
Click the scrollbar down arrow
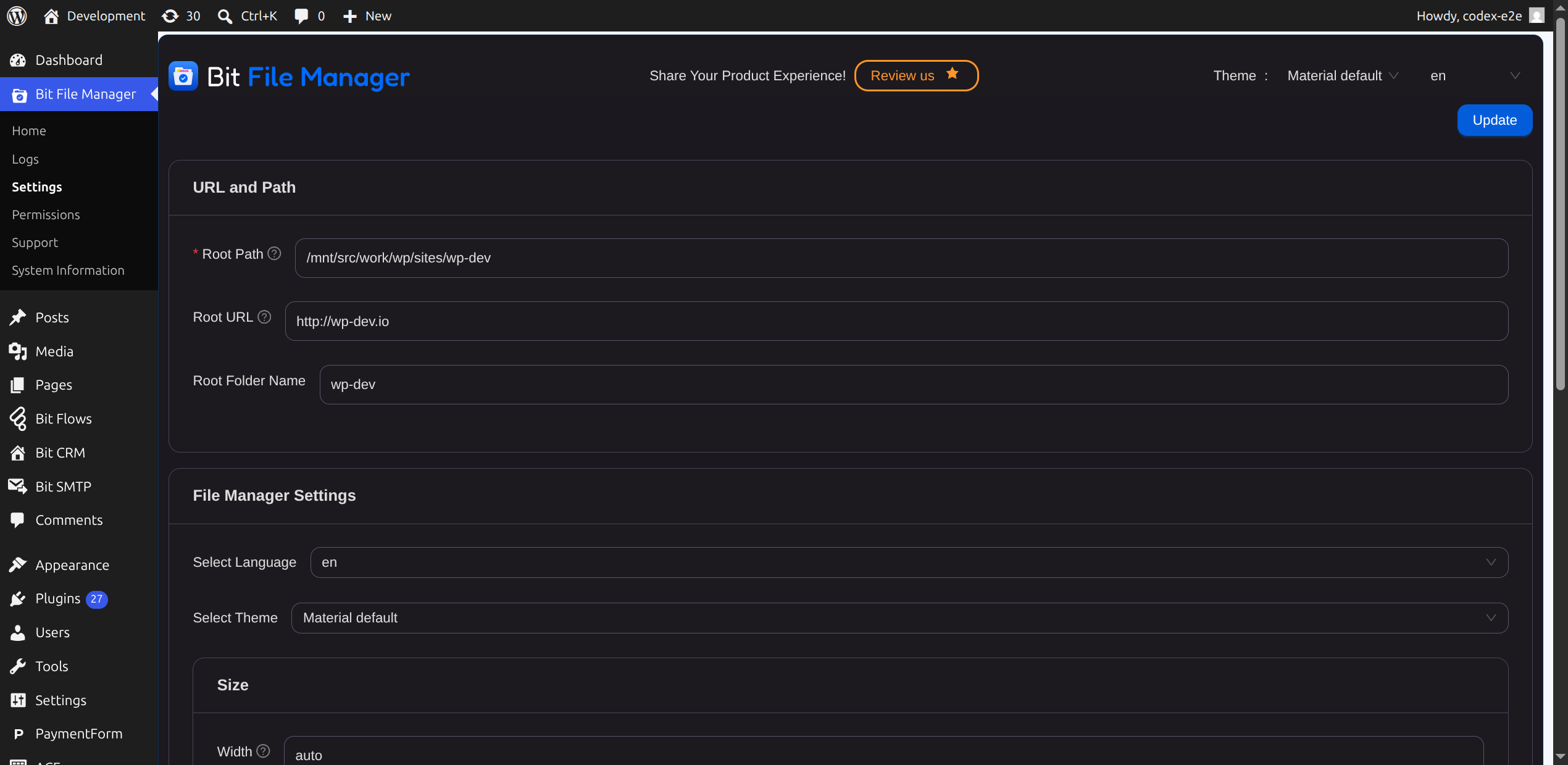click(1561, 756)
